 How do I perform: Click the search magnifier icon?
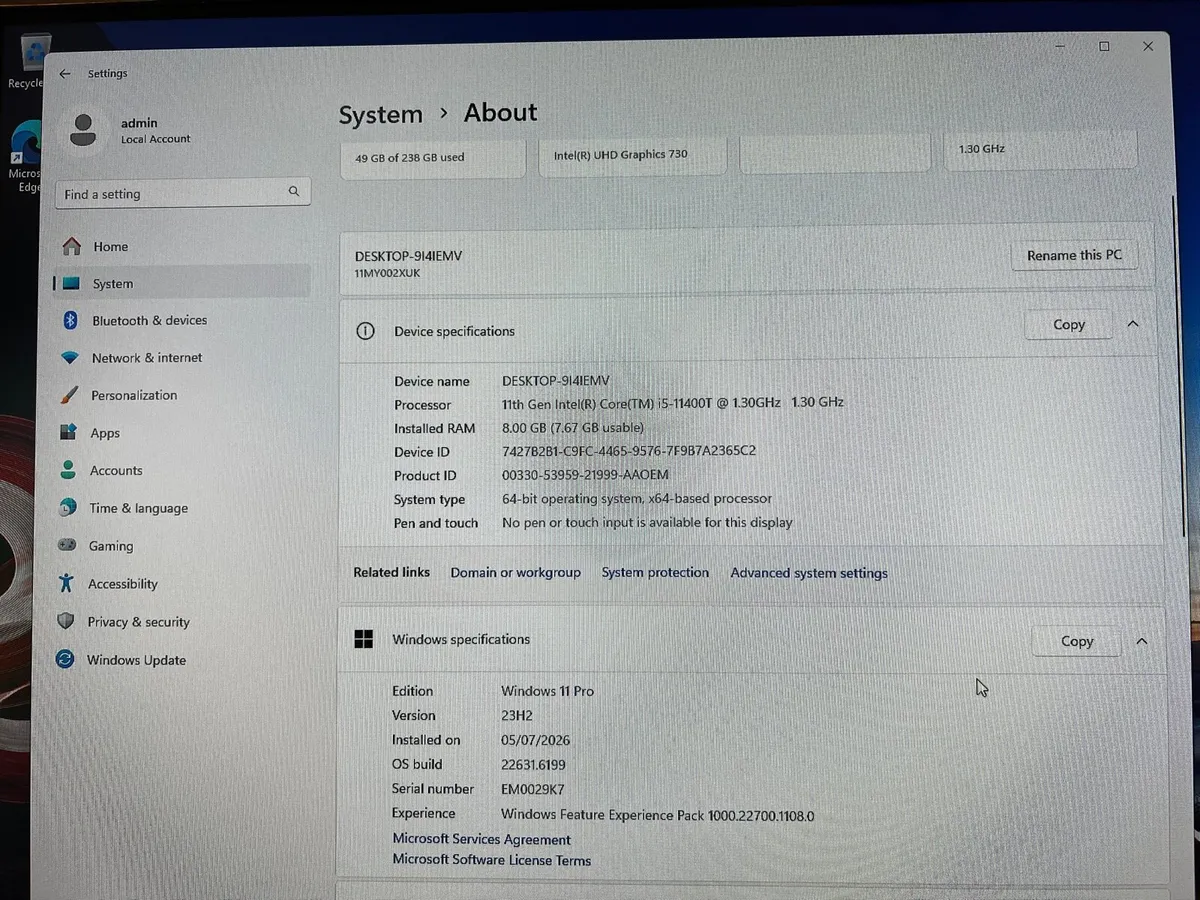(294, 191)
